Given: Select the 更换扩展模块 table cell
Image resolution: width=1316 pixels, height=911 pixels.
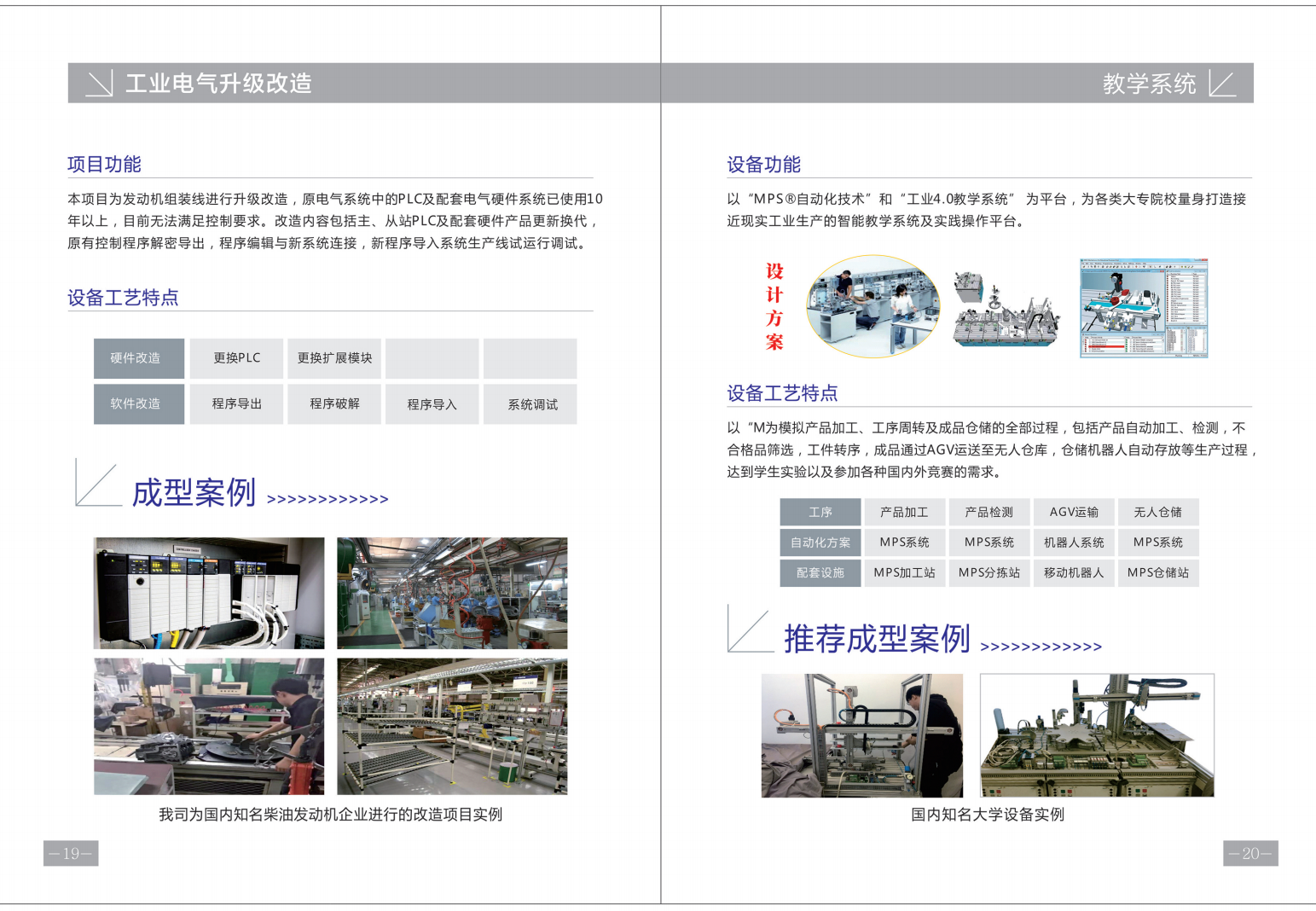Looking at the screenshot, I should 334,358.
